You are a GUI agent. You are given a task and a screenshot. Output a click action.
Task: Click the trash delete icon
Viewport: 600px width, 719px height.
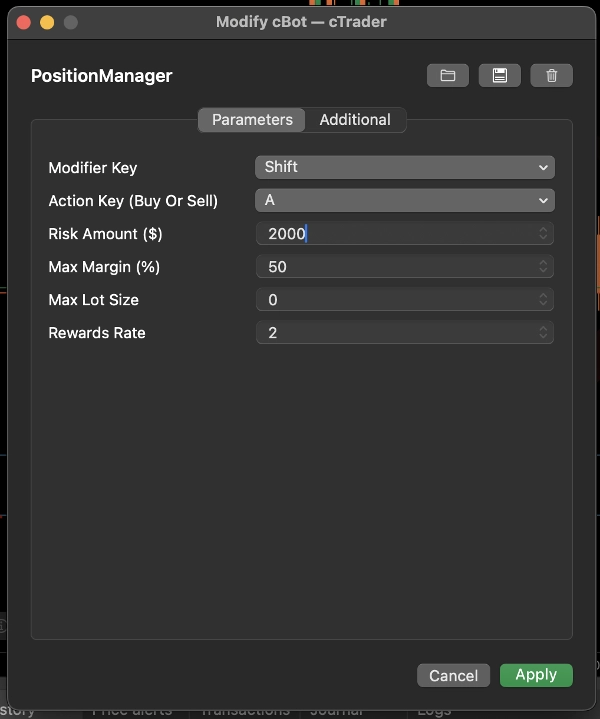click(552, 76)
